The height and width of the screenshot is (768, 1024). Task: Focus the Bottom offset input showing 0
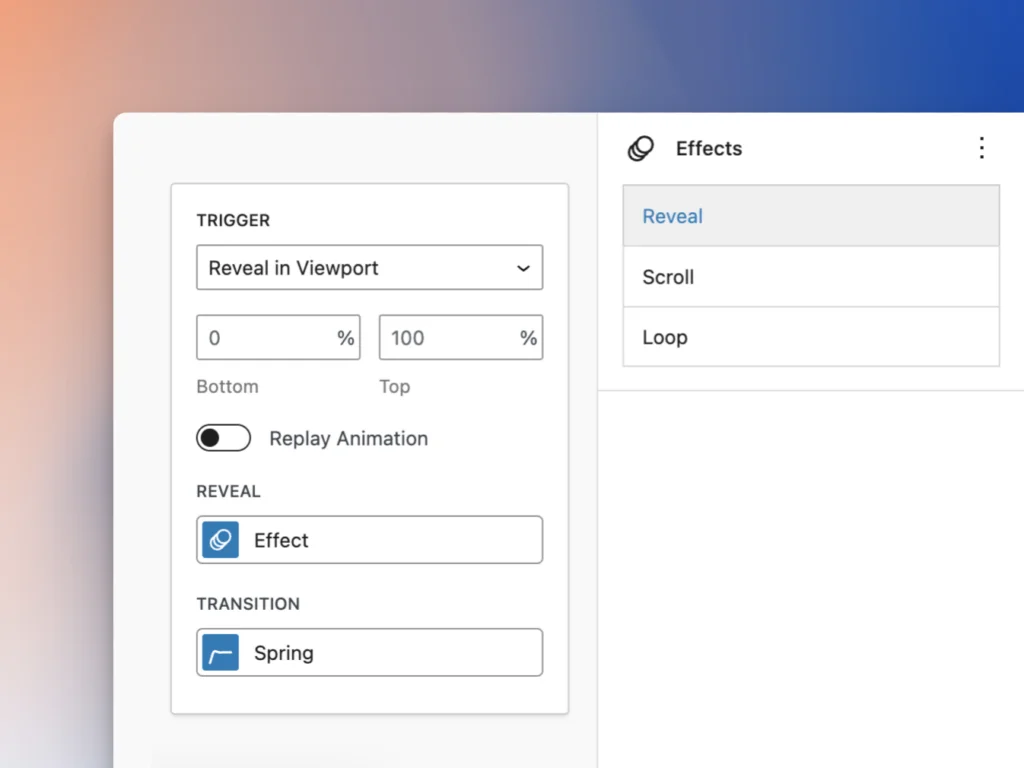coord(262,338)
